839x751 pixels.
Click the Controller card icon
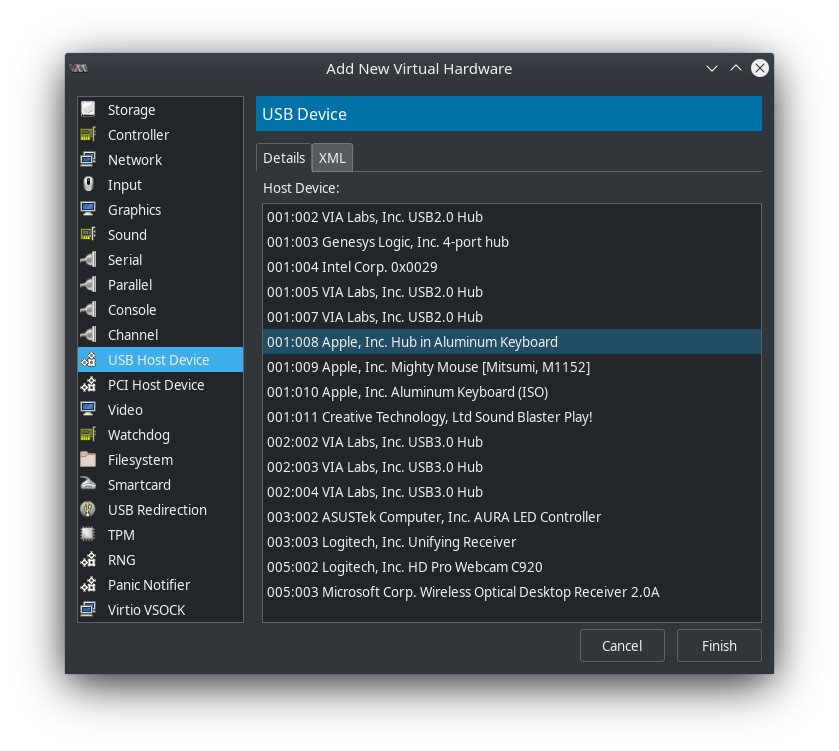(88, 134)
